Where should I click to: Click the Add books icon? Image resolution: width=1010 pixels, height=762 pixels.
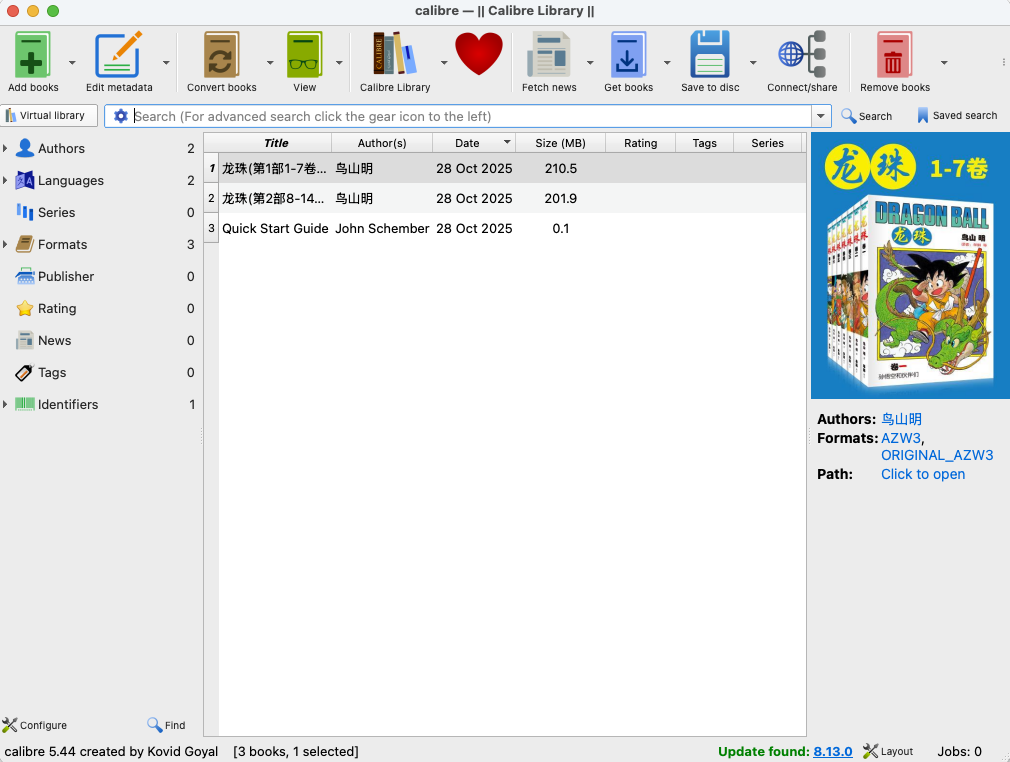[33, 56]
